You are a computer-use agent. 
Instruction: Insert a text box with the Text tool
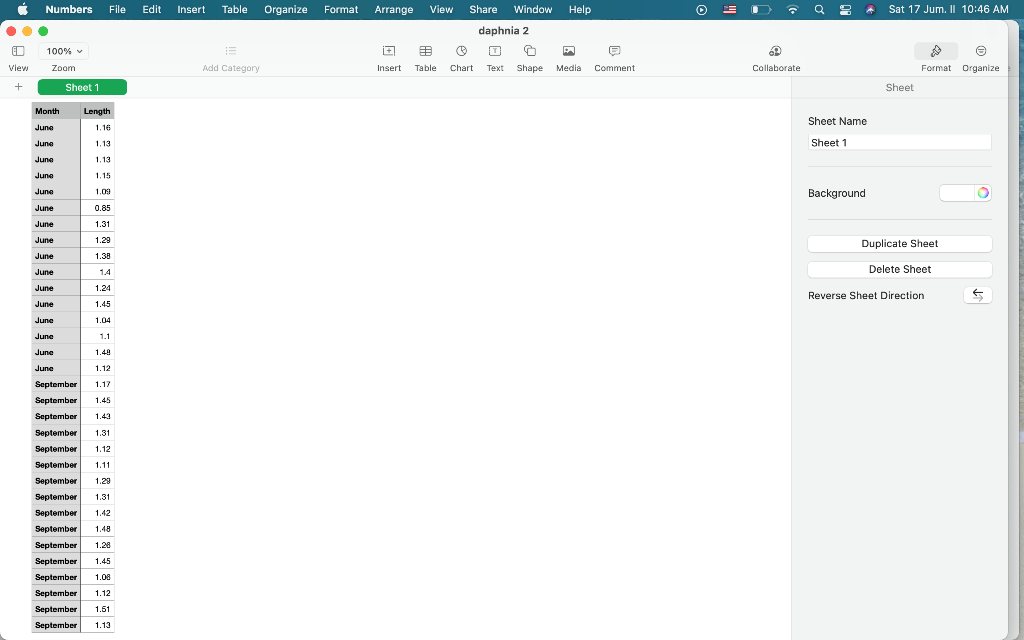pyautogui.click(x=495, y=51)
